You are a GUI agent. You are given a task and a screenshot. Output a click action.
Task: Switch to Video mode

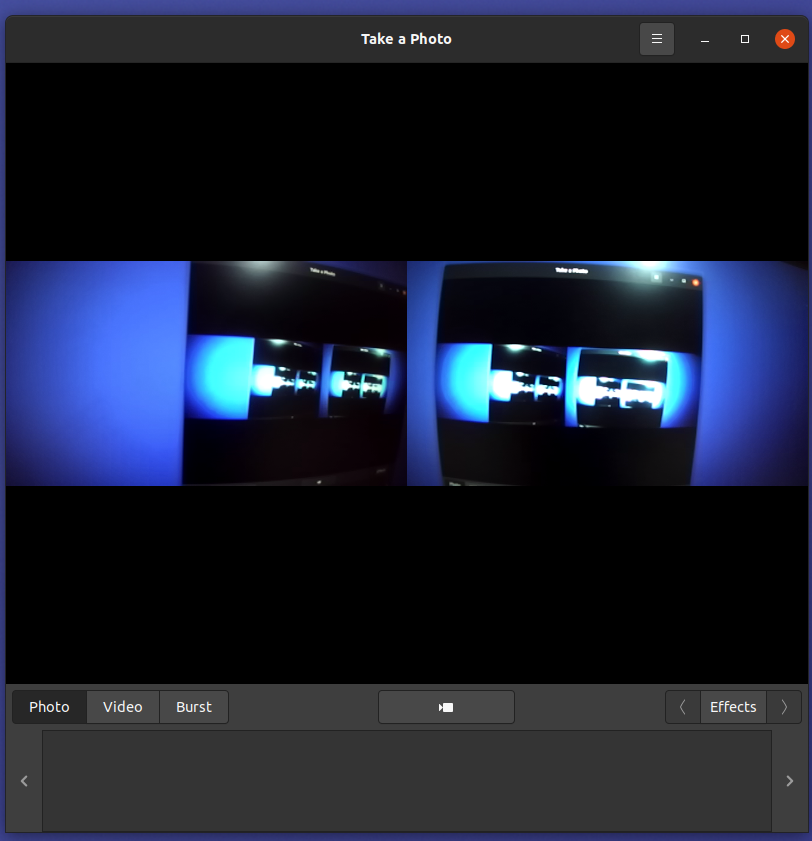[123, 707]
